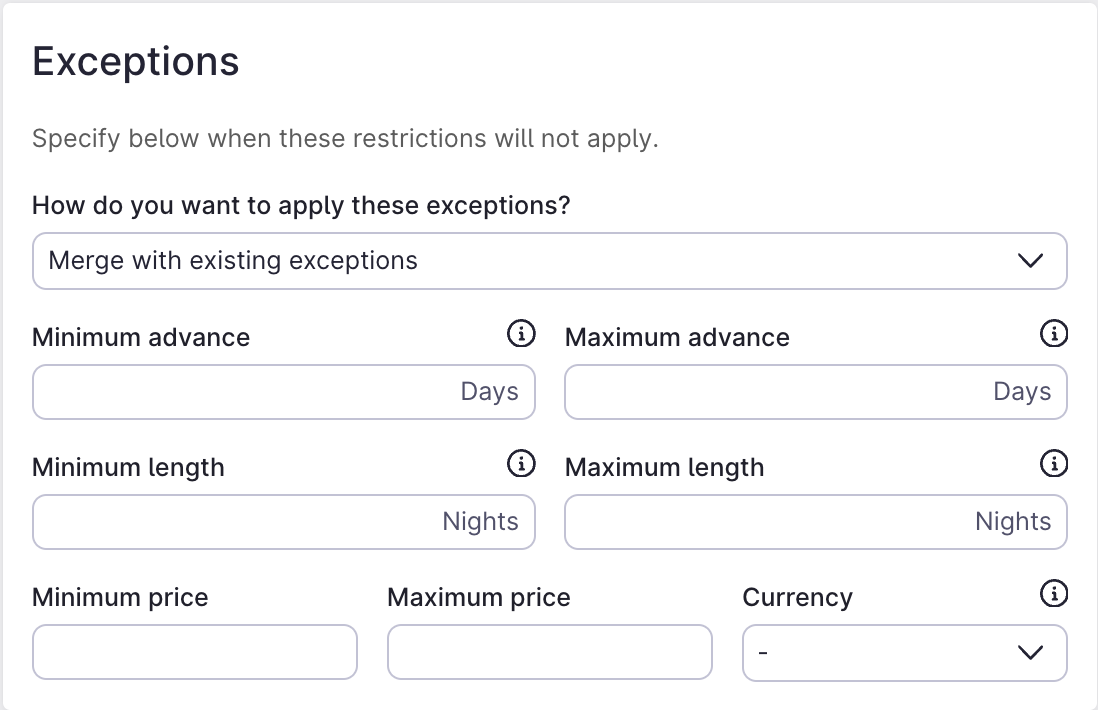Click the Nights unit label in Maximum length
Screen dimensions: 1098x710
pos(1014,522)
